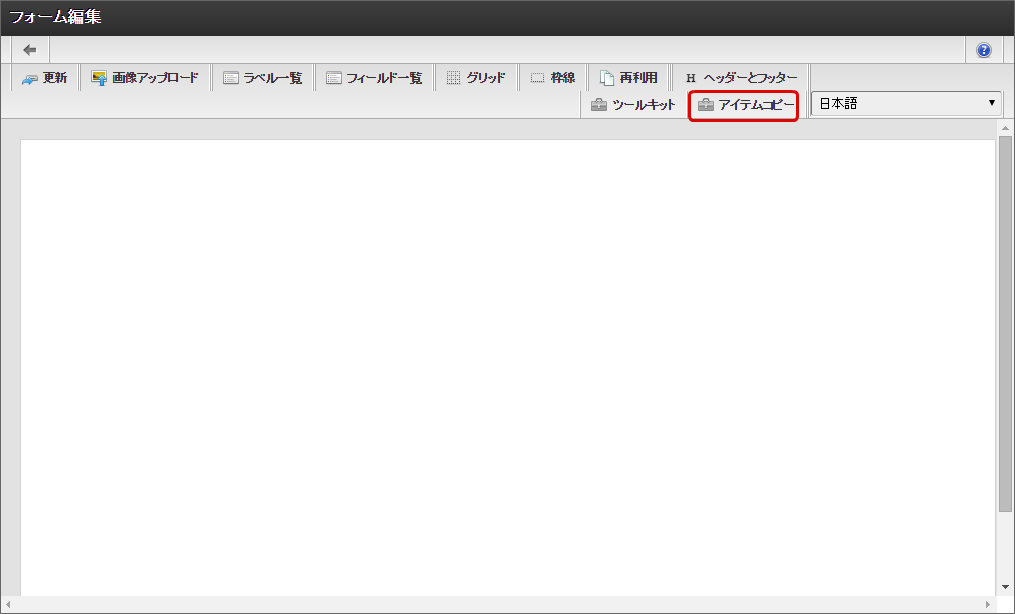
Task: Open the ツールキット toolkit
Action: 634,105
